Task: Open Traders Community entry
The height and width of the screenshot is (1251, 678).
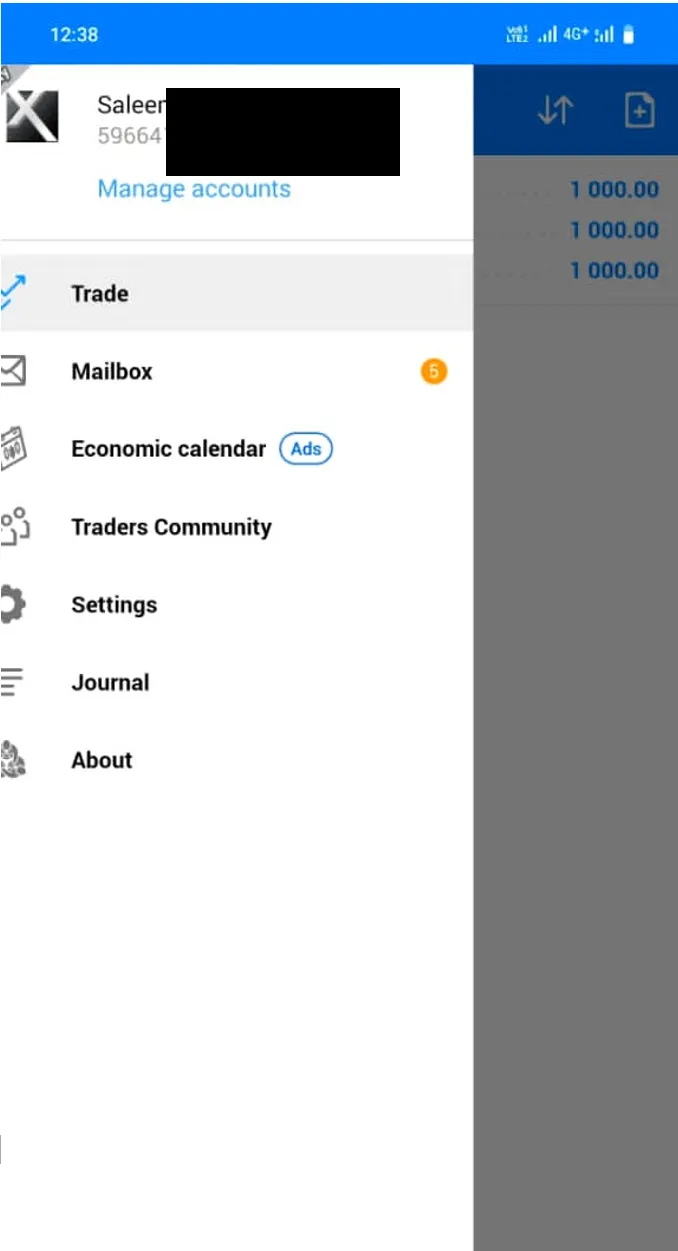Action: point(236,527)
